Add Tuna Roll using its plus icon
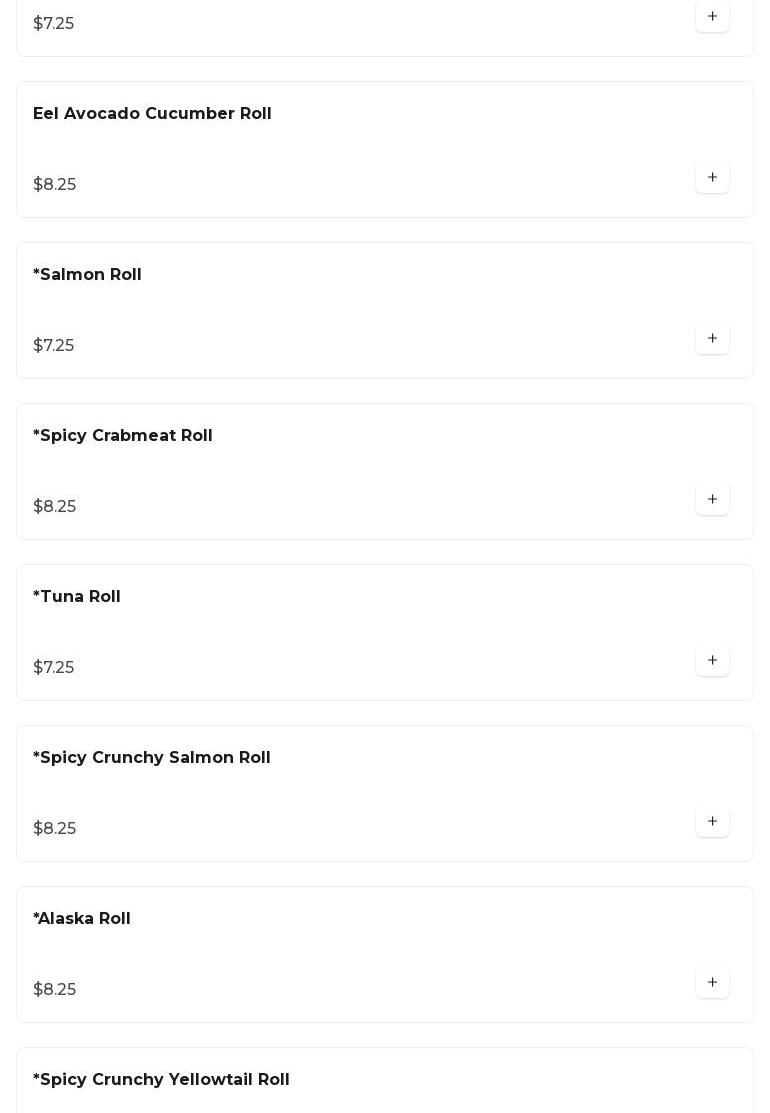770x1113 pixels. pos(712,661)
